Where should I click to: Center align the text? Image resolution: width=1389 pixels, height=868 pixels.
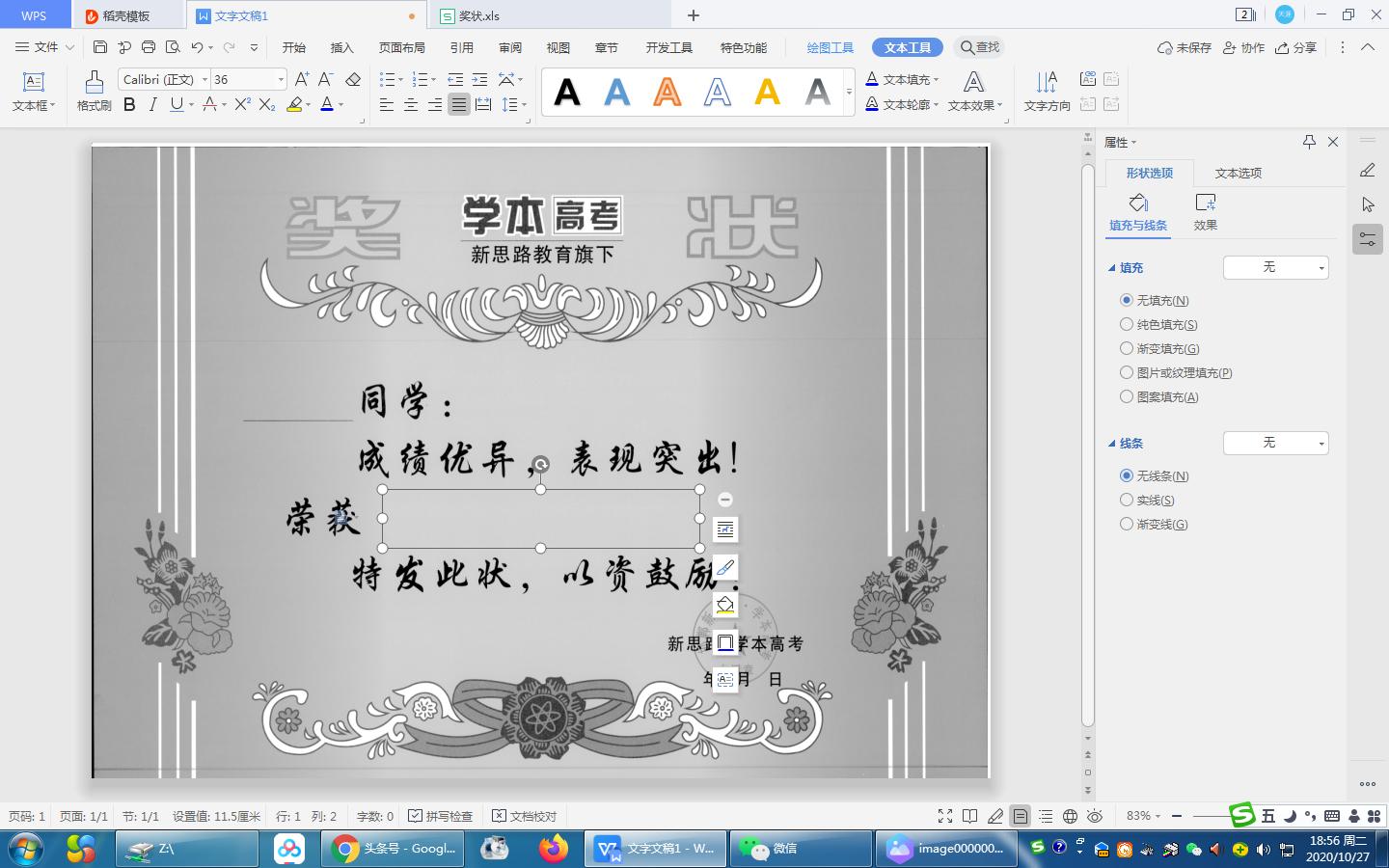411,104
